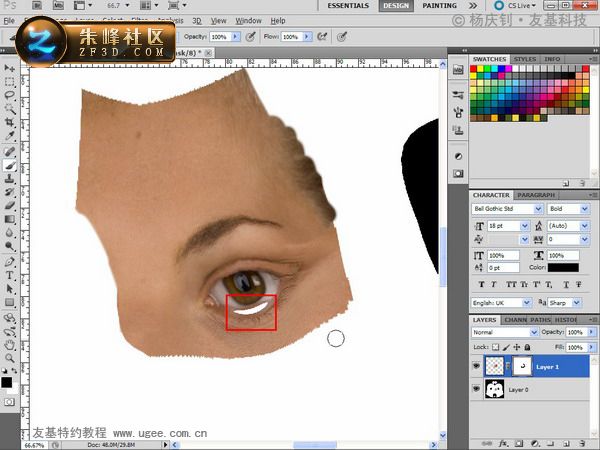The width and height of the screenshot is (600, 450).
Task: Open the tracking value dropdown
Action: pos(584,240)
